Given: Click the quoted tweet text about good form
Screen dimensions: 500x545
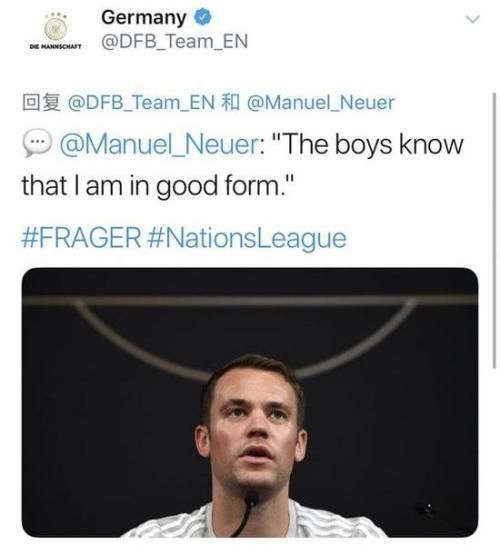Looking at the screenshot, I should point(243,165).
